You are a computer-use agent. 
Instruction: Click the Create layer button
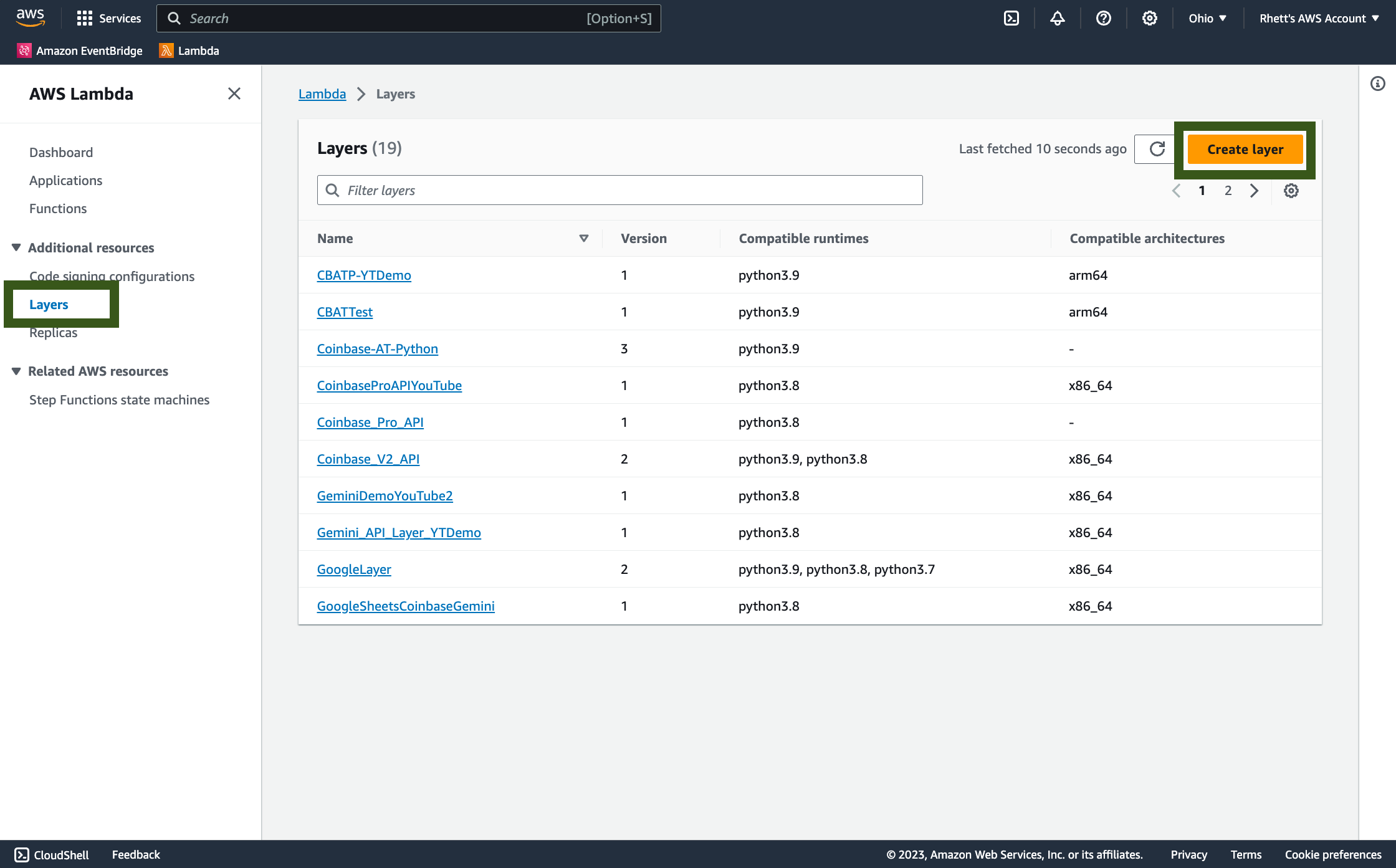coord(1245,149)
